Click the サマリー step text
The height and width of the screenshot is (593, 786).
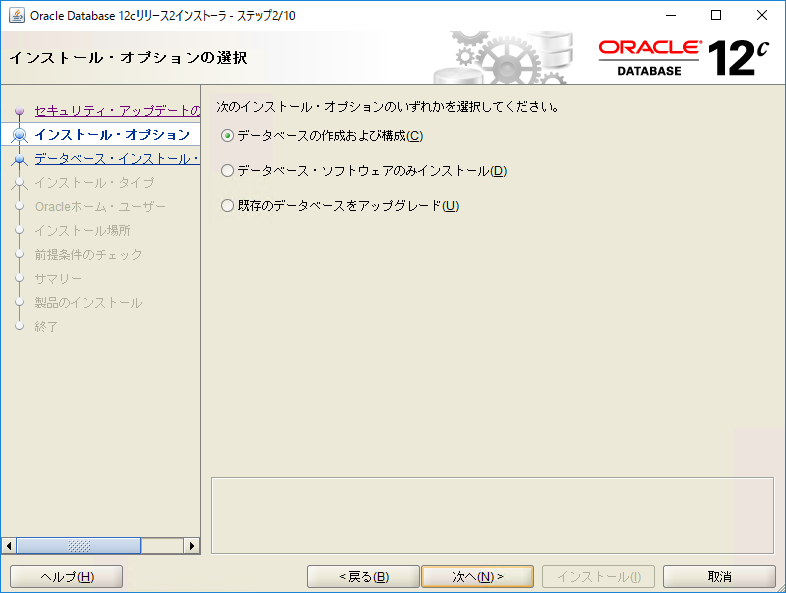click(58, 279)
